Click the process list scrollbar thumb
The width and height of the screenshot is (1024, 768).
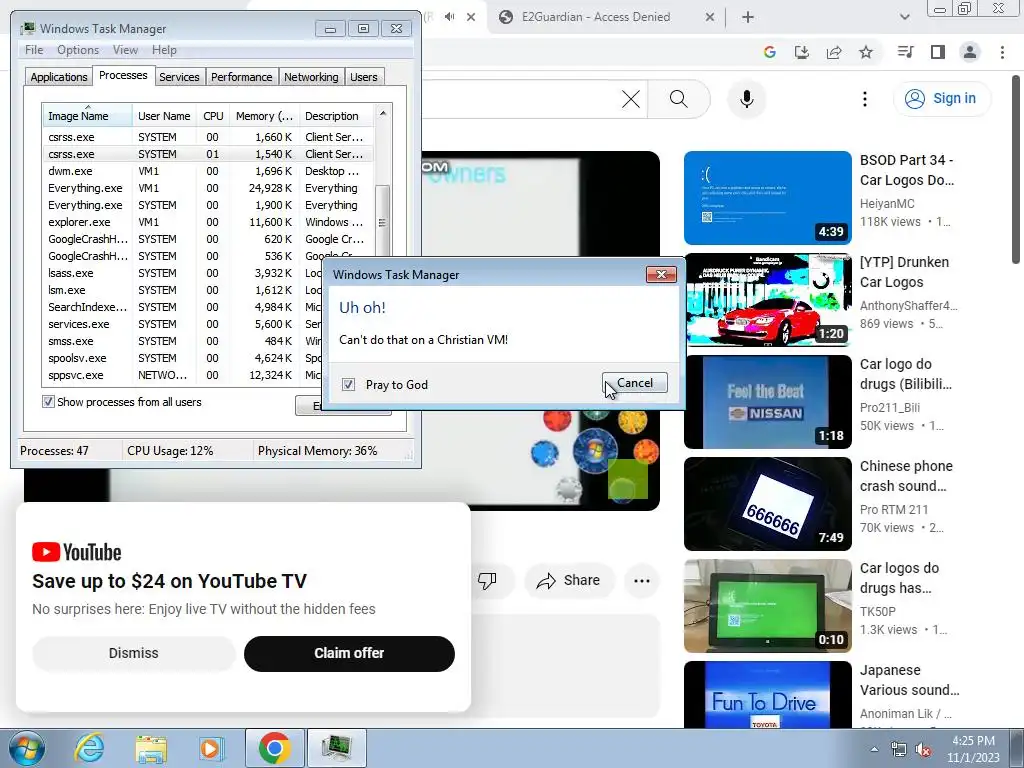pyautogui.click(x=383, y=222)
